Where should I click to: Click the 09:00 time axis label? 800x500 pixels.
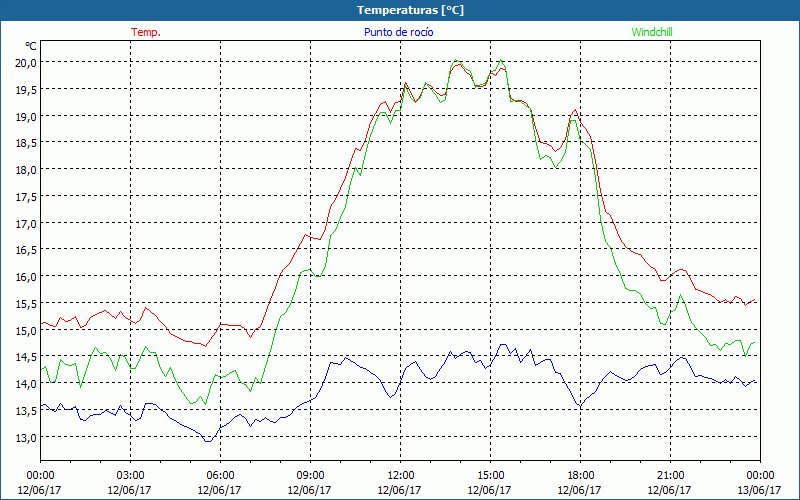coord(310,475)
